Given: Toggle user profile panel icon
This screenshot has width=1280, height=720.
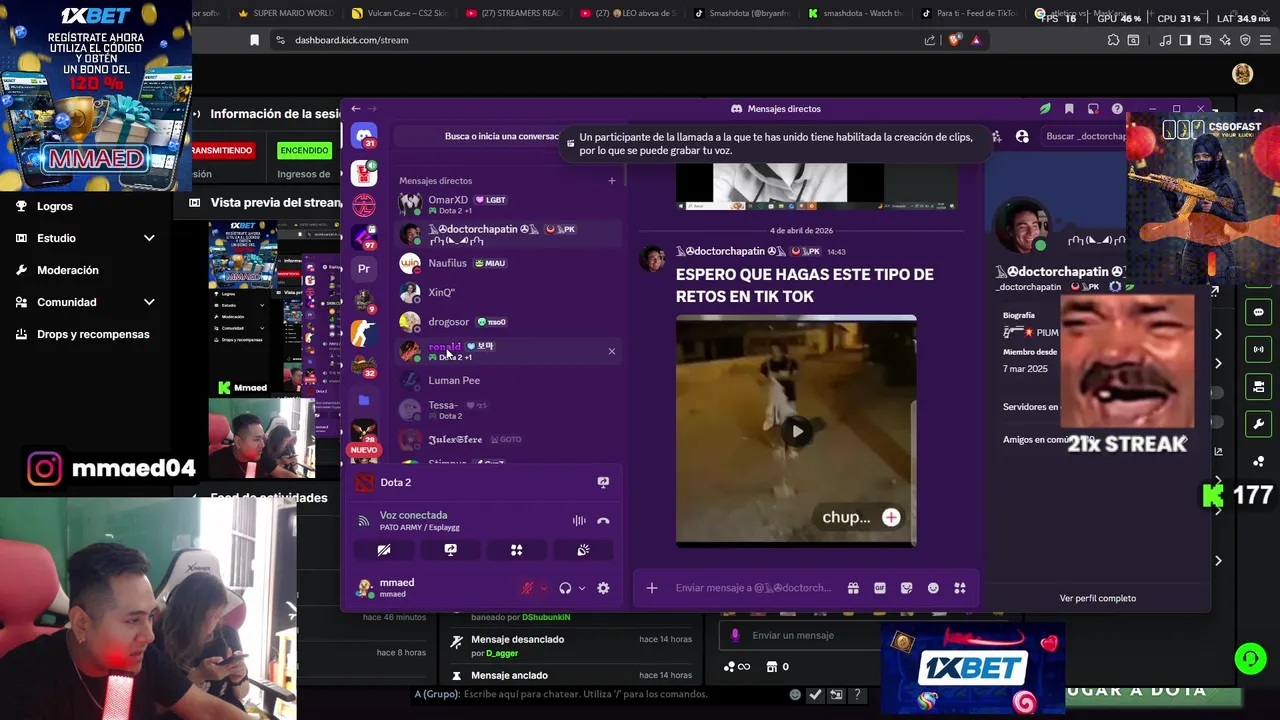Looking at the screenshot, I should 1022,136.
